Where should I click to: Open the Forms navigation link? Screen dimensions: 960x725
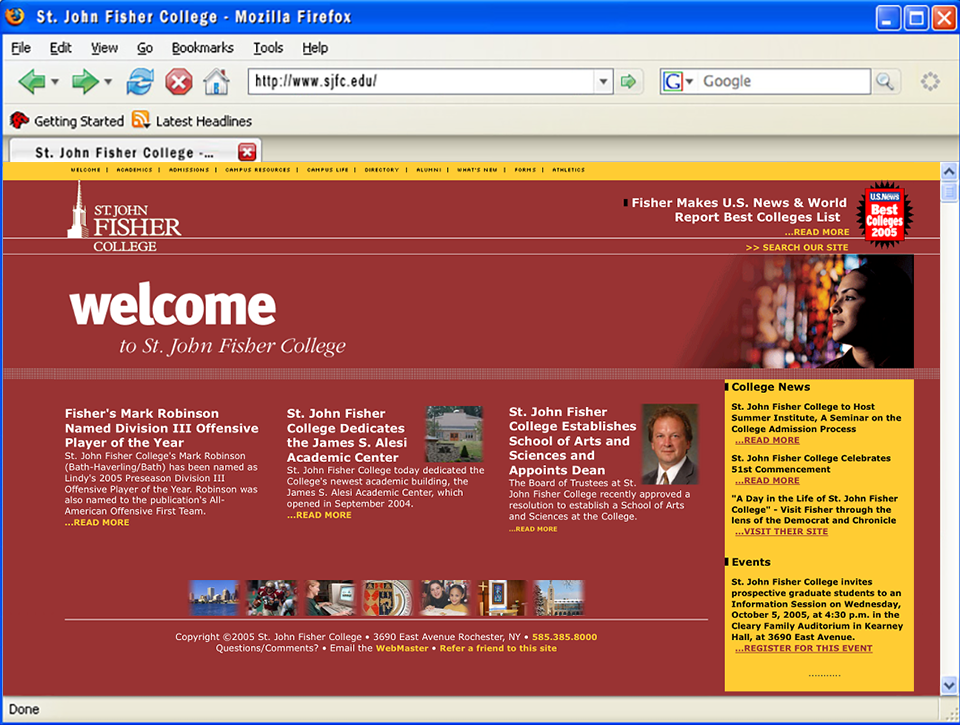tap(525, 170)
